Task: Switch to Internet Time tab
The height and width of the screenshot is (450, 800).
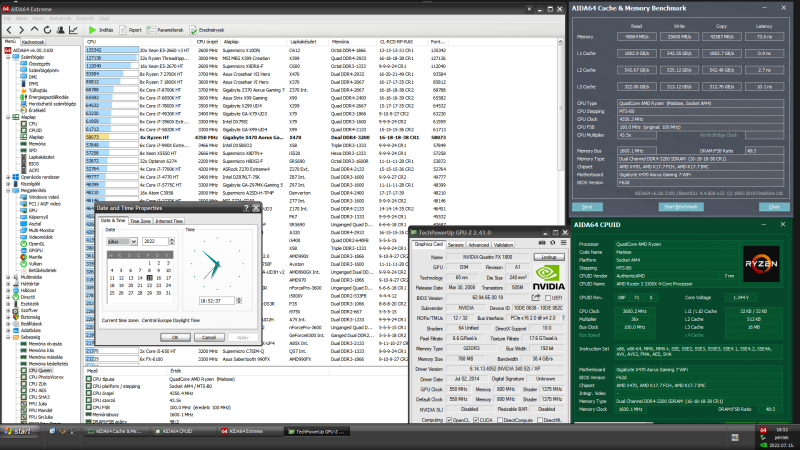Action: coord(169,221)
